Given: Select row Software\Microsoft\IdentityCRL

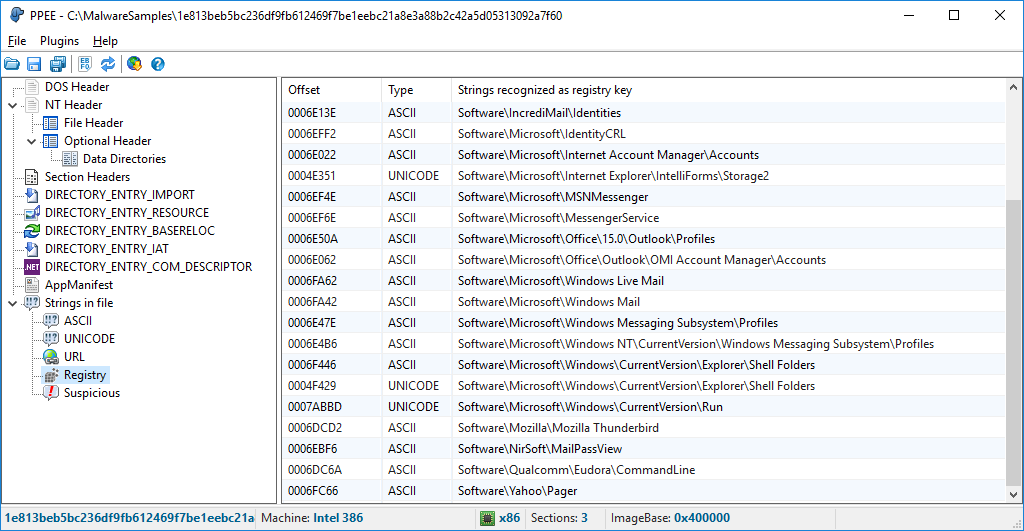Looking at the screenshot, I should point(644,134).
